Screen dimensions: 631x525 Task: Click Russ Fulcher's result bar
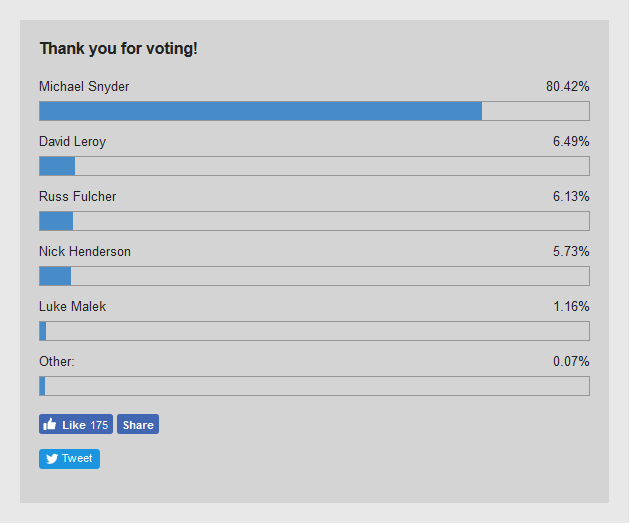point(314,221)
